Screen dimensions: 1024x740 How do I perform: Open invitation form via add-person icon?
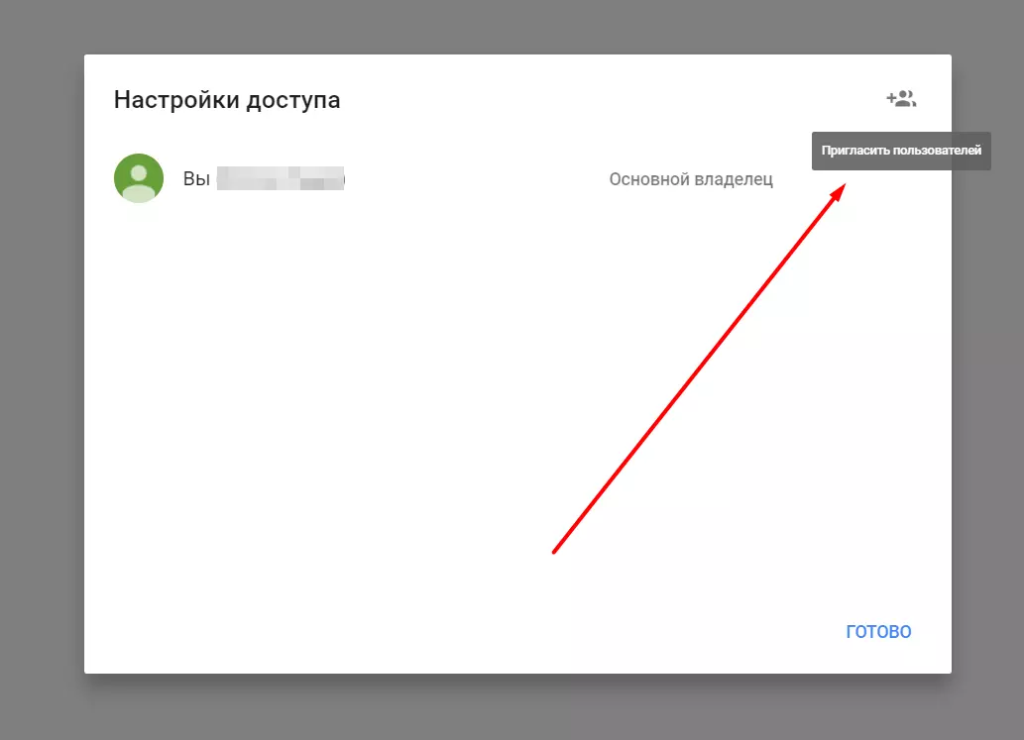(x=901, y=99)
